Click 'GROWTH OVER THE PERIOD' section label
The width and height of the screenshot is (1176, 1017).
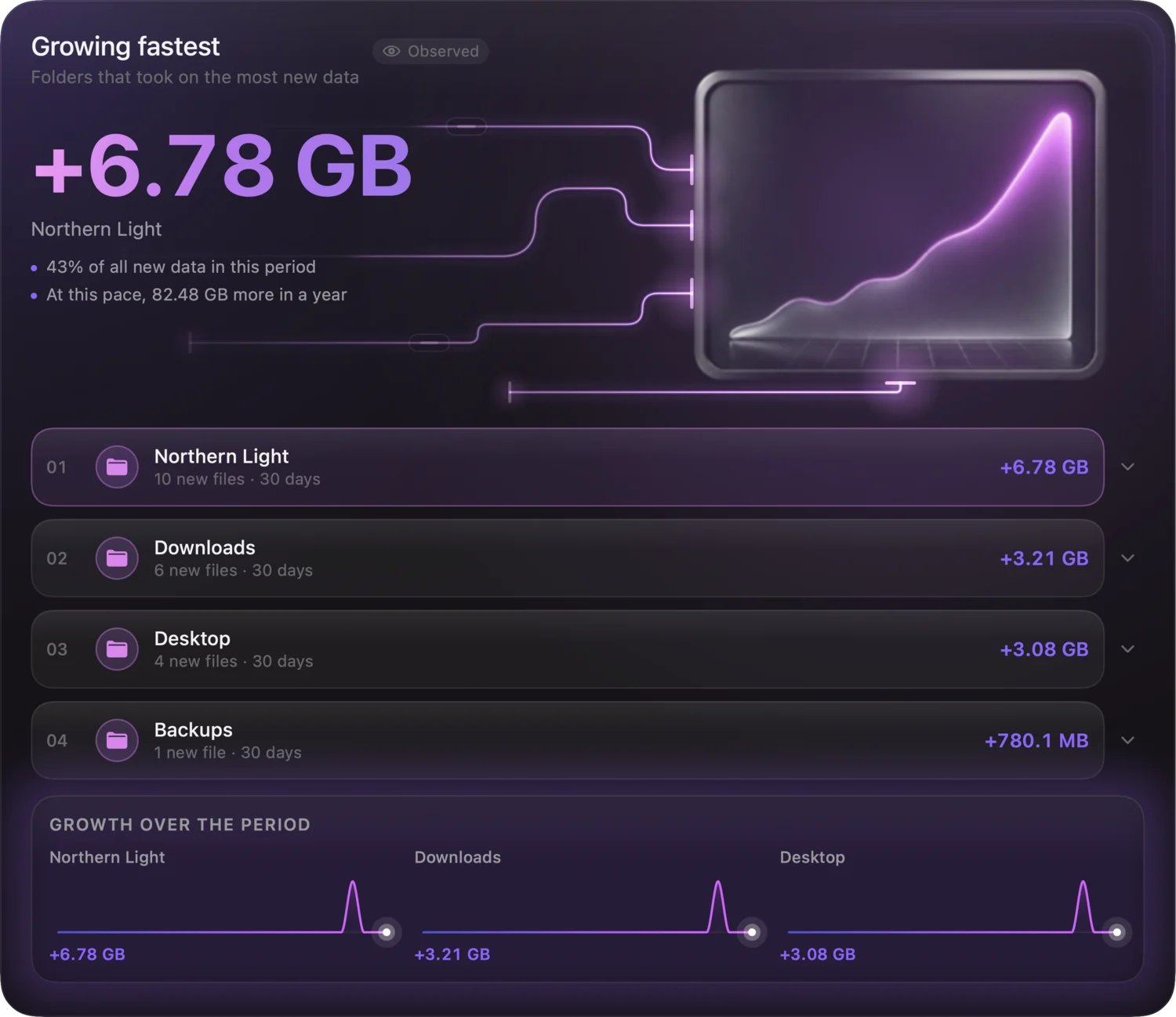pos(180,825)
